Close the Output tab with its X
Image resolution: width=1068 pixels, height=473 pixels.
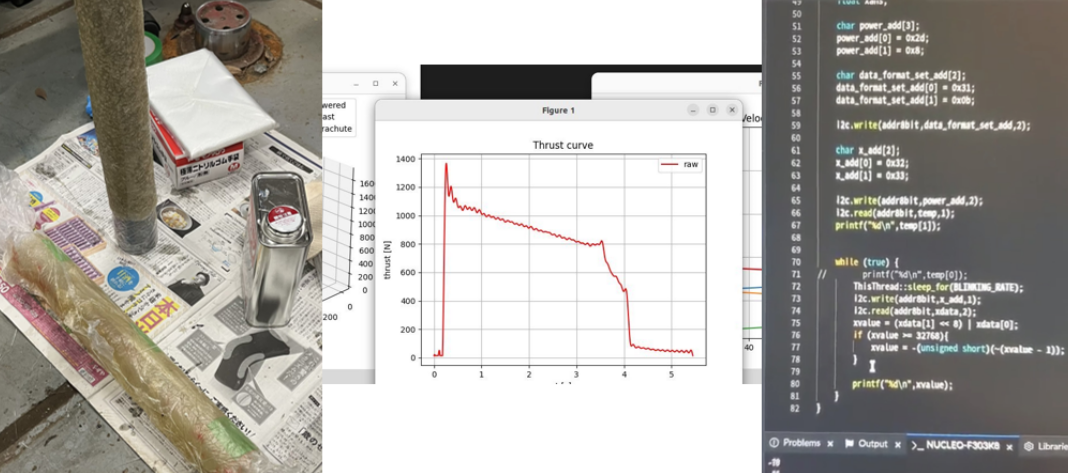pos(897,444)
